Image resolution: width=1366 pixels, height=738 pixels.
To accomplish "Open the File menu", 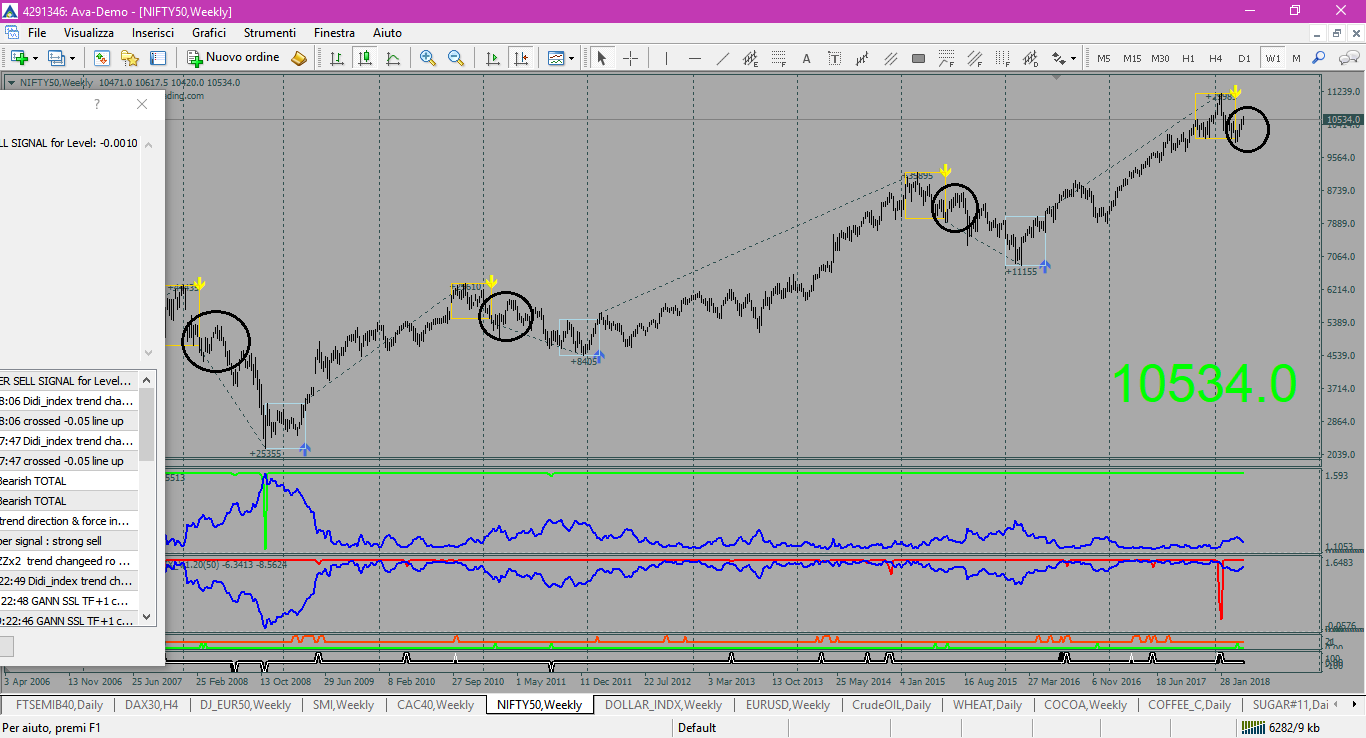I will point(37,33).
